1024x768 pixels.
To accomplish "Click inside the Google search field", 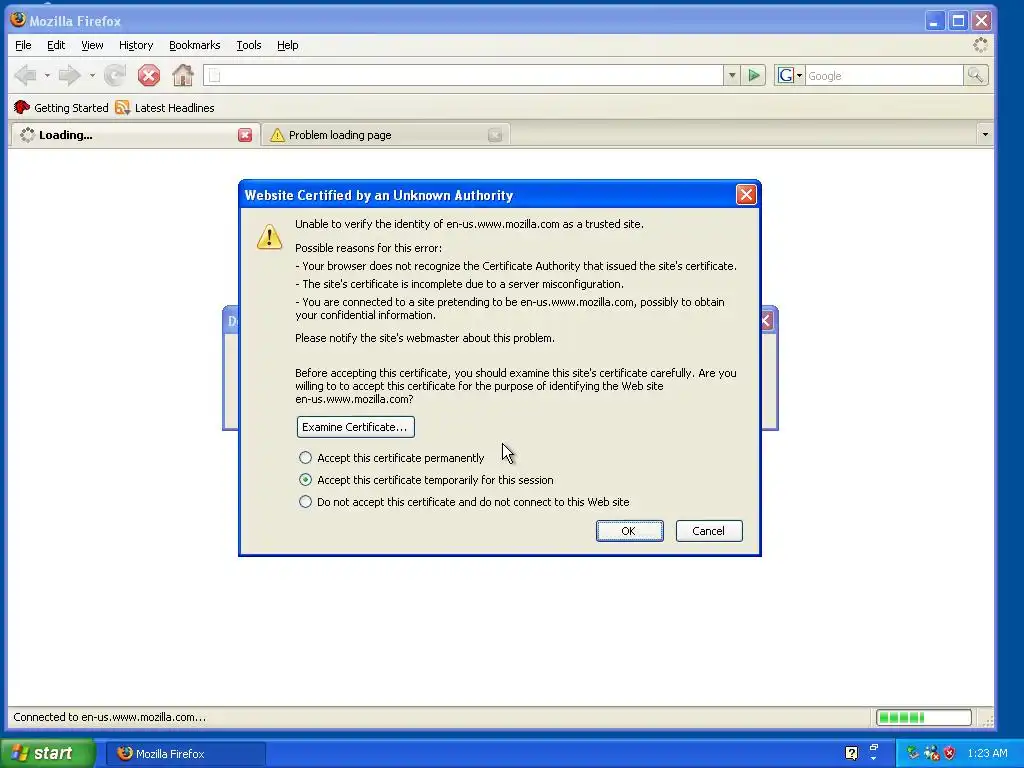I will (x=884, y=76).
